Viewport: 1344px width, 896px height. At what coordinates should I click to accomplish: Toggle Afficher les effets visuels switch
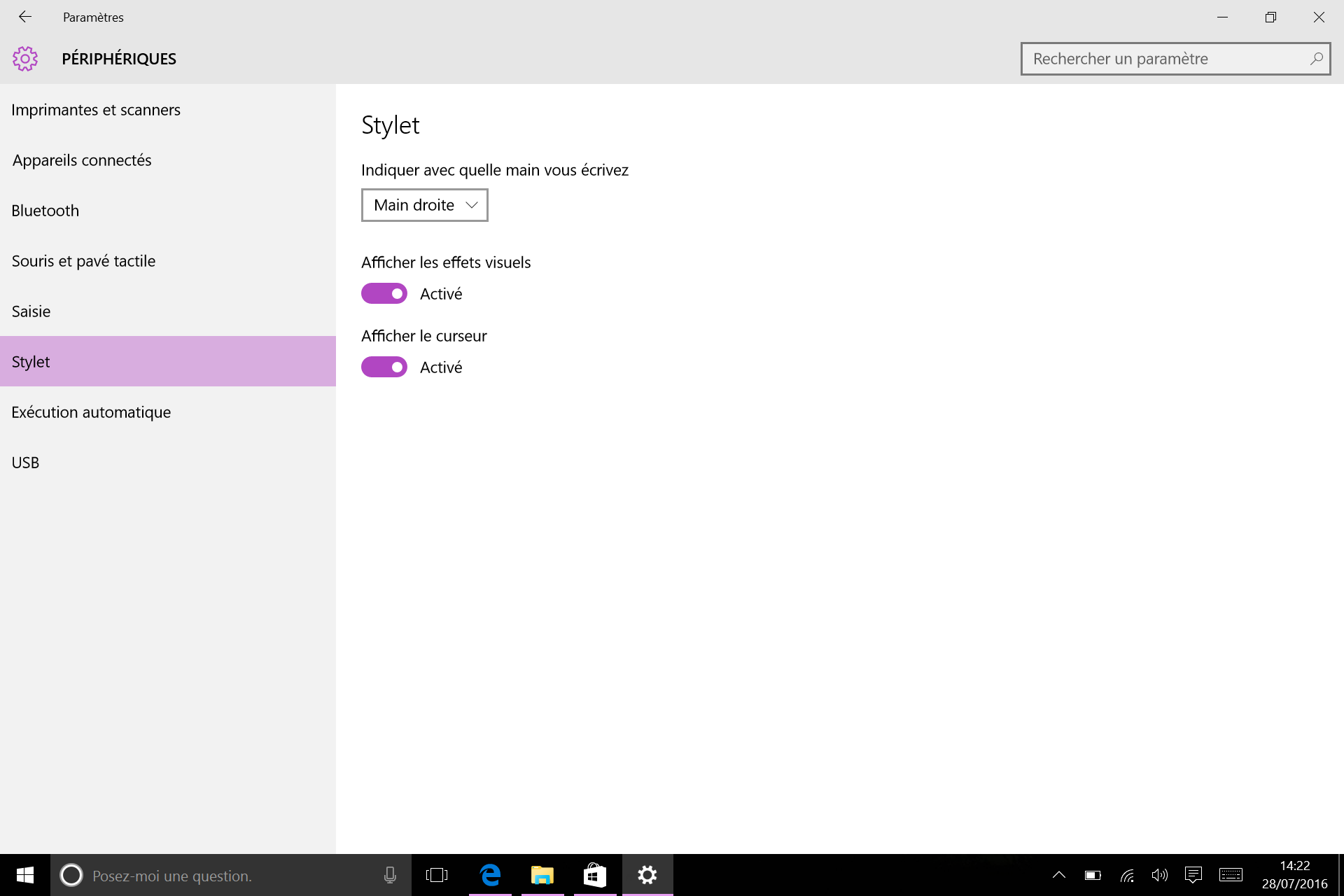pos(384,293)
